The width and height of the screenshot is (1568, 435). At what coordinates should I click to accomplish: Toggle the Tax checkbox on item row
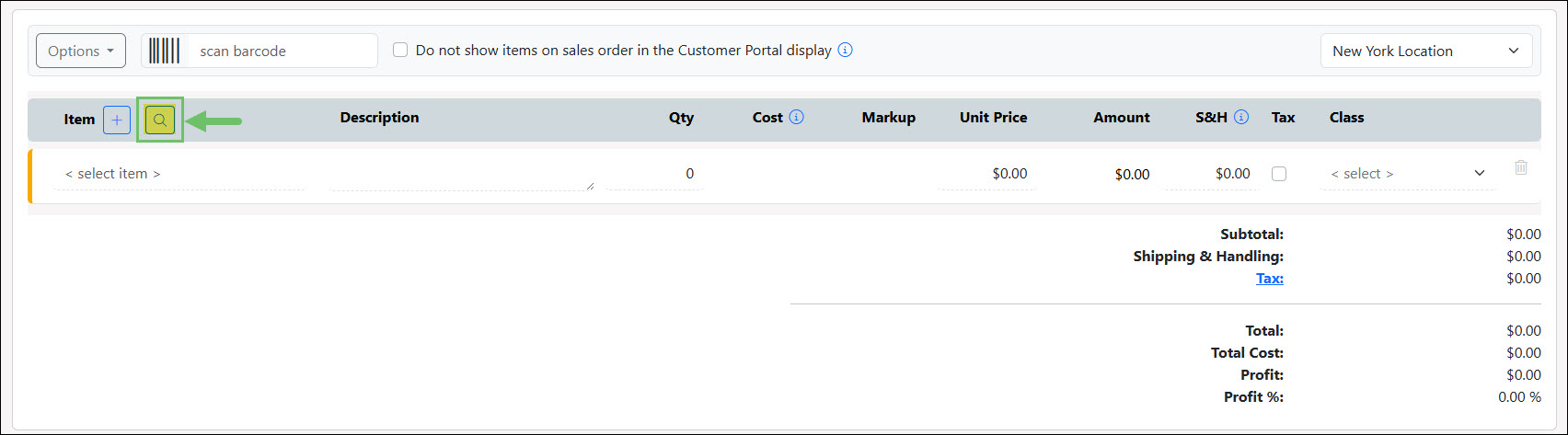(1279, 173)
